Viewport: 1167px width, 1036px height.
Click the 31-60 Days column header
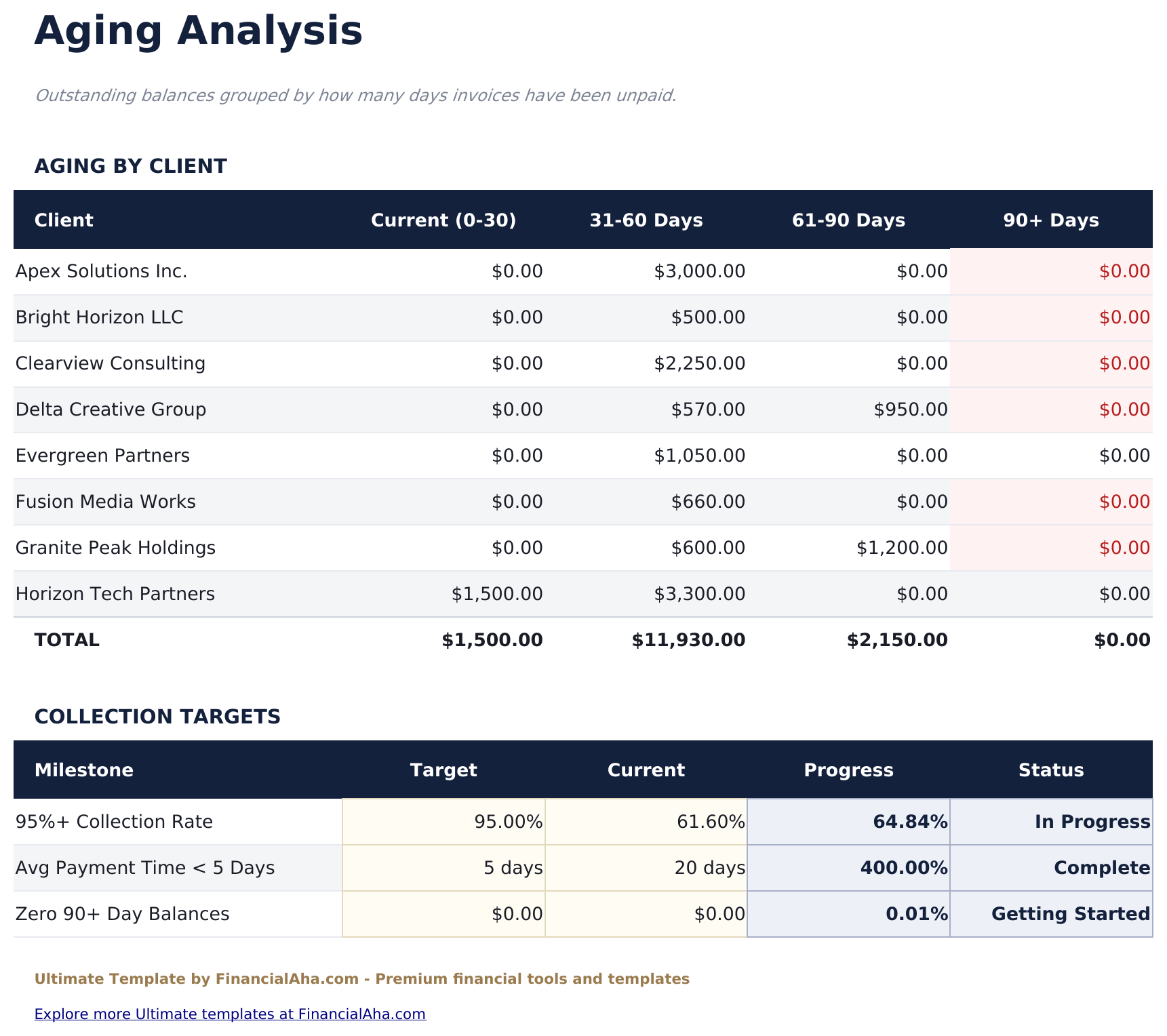(x=646, y=220)
